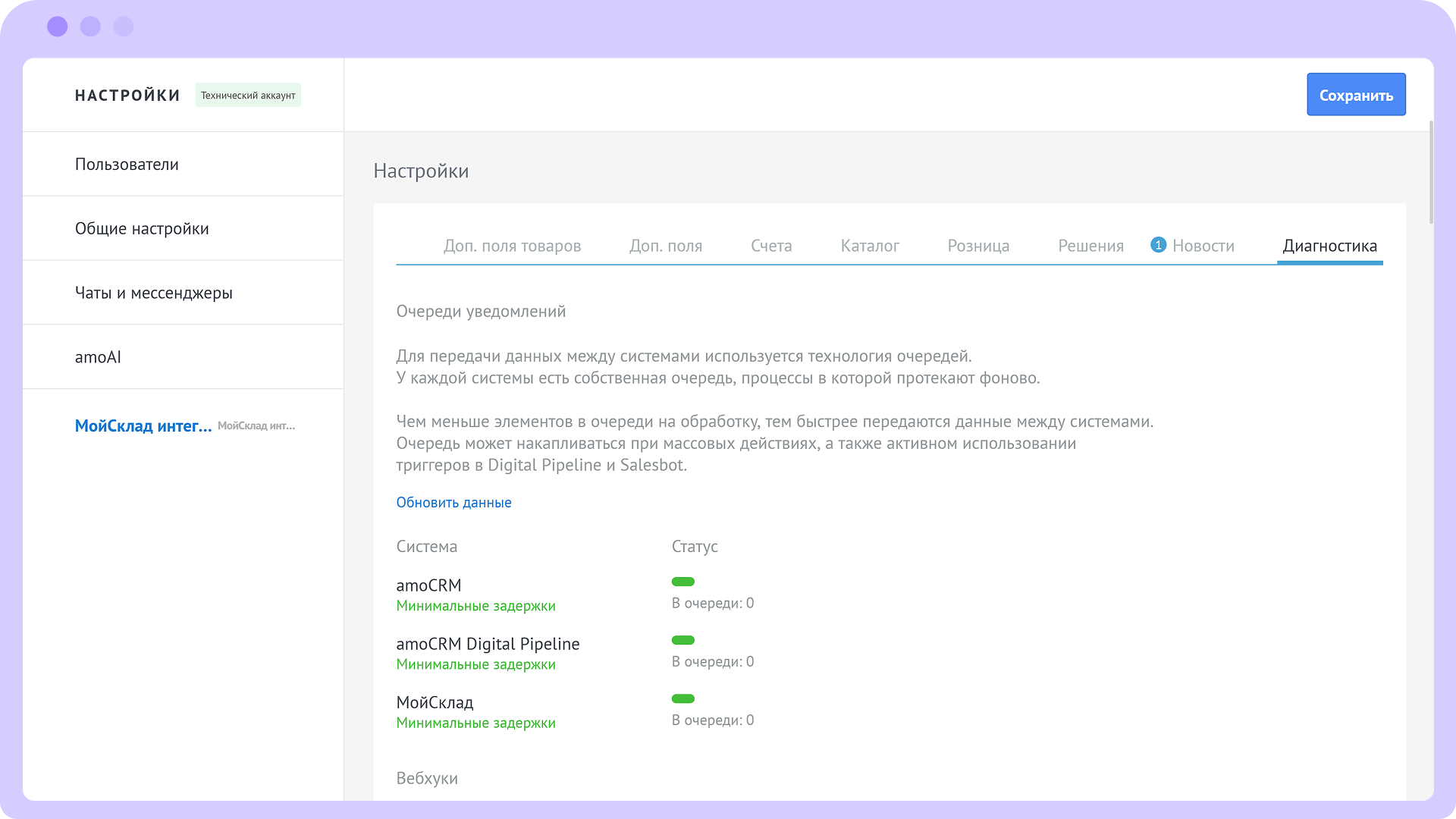Click the page scrollbar on the right edge
1456x819 pixels.
[x=1431, y=173]
